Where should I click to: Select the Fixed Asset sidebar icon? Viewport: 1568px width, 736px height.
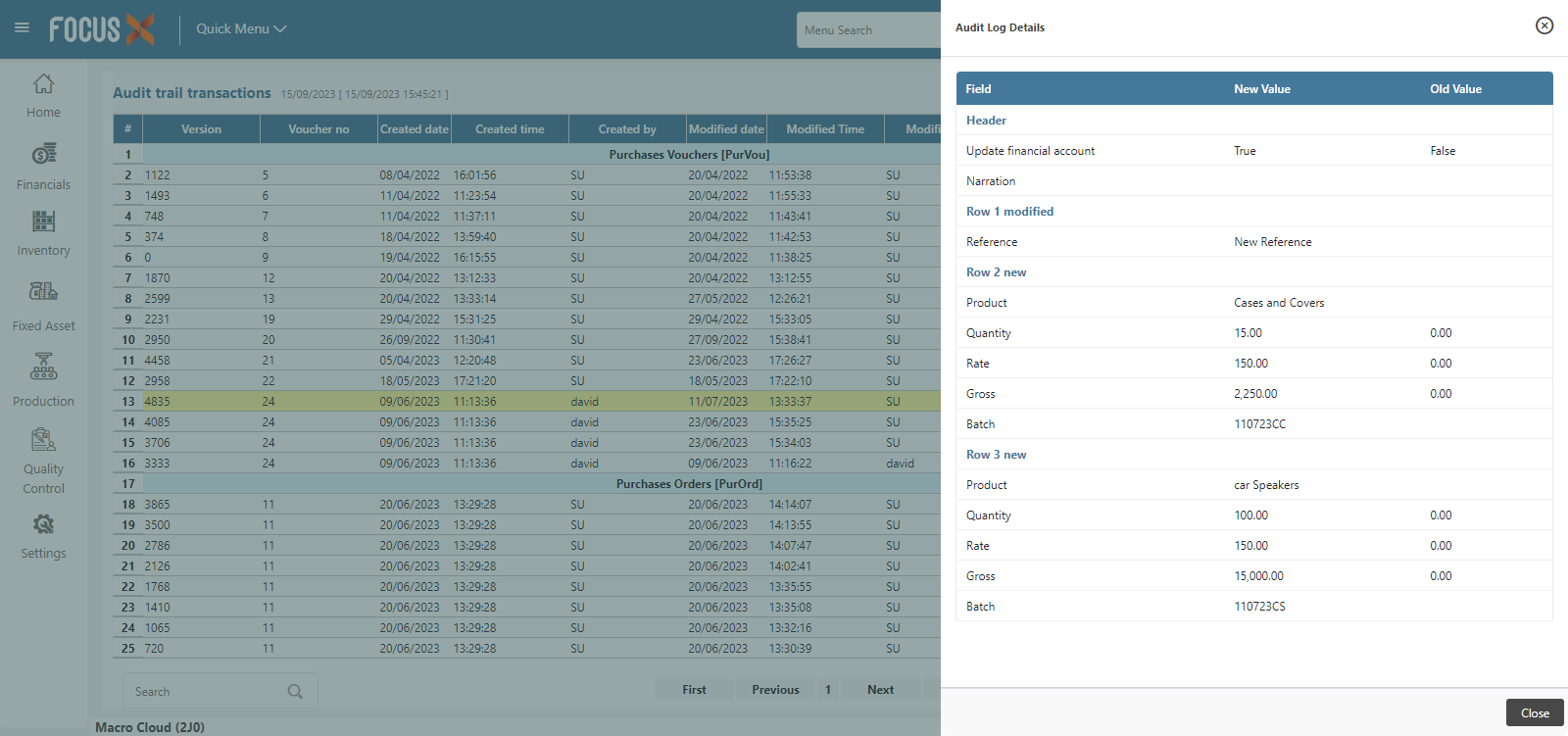(x=43, y=291)
